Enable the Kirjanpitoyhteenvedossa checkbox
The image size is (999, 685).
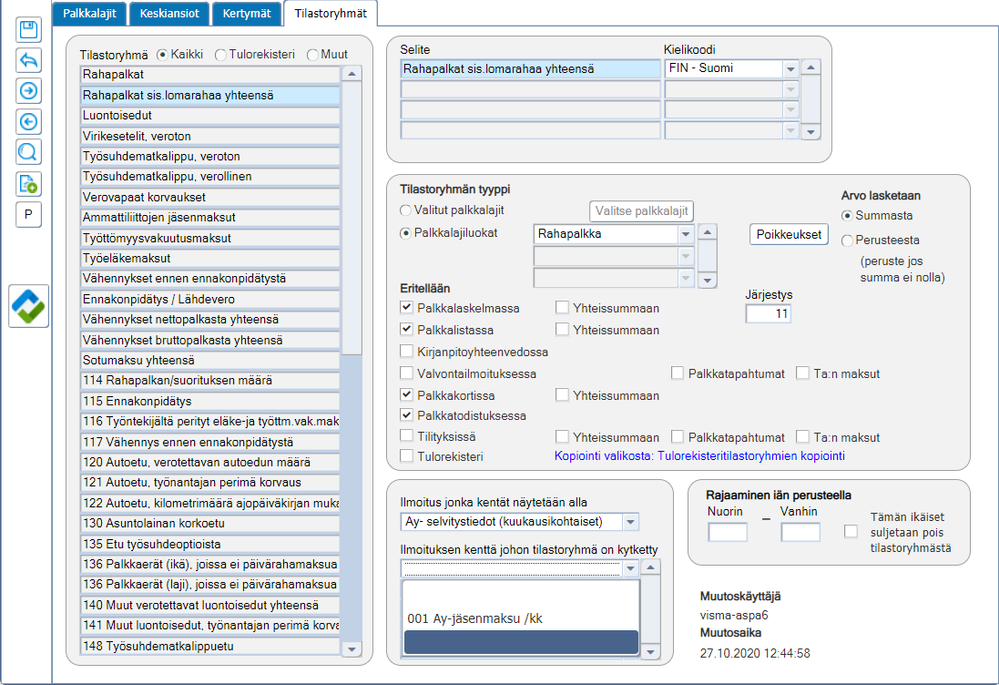406,351
